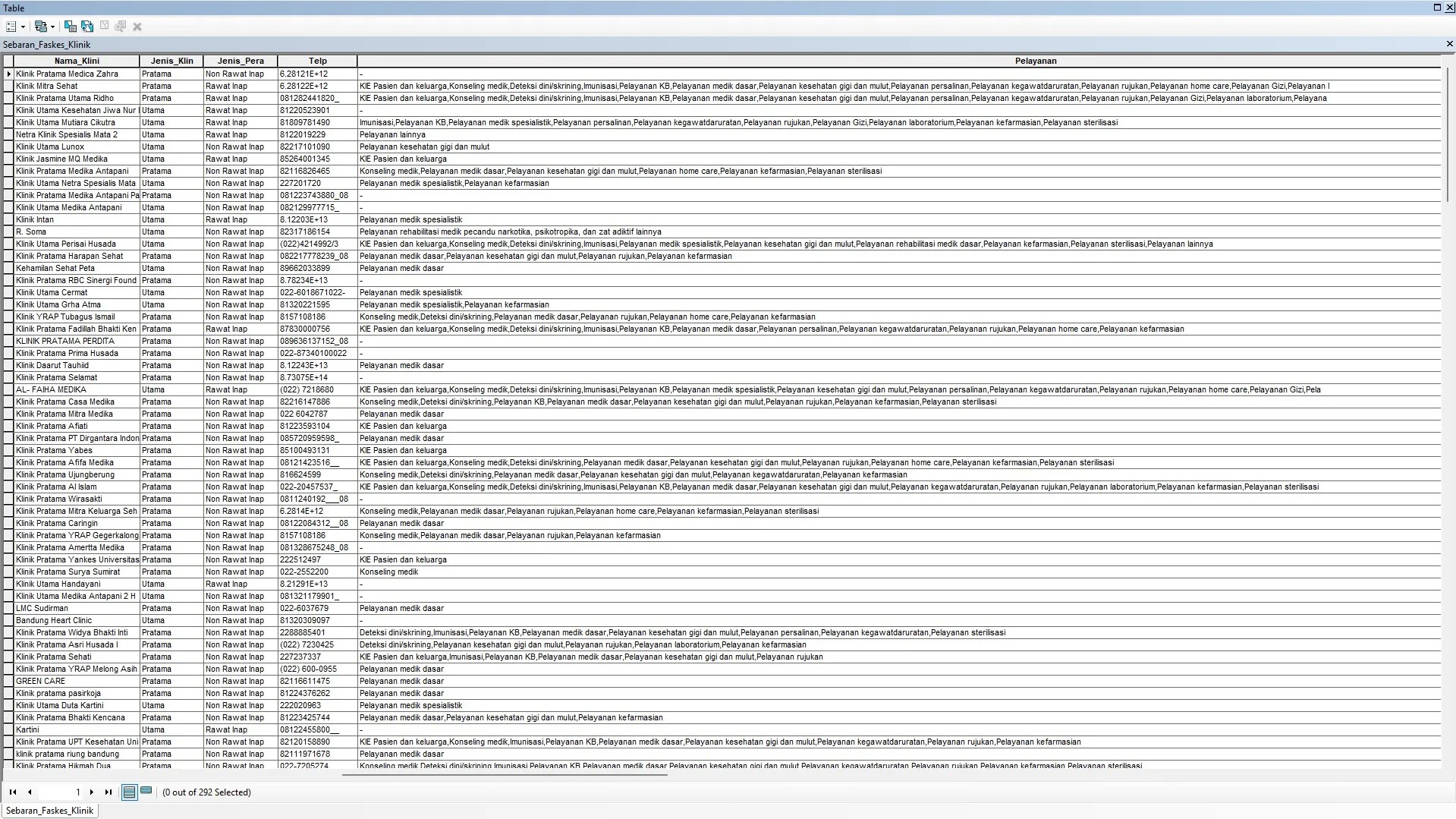This screenshot has height=819, width=1456.
Task: Select row header of Klinik Pratama Medica Zahra
Action: coord(8,74)
